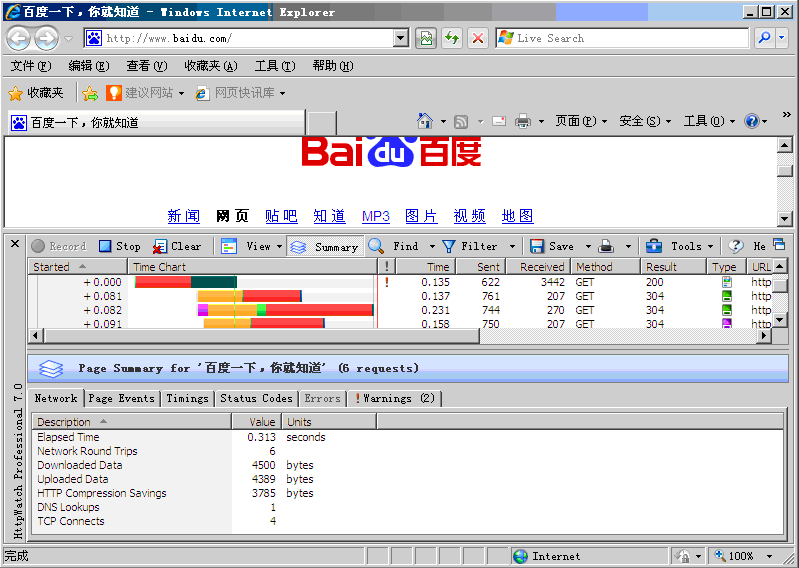The height and width of the screenshot is (568, 799).
Task: Expand command bar overflow chevron
Action: (x=786, y=115)
